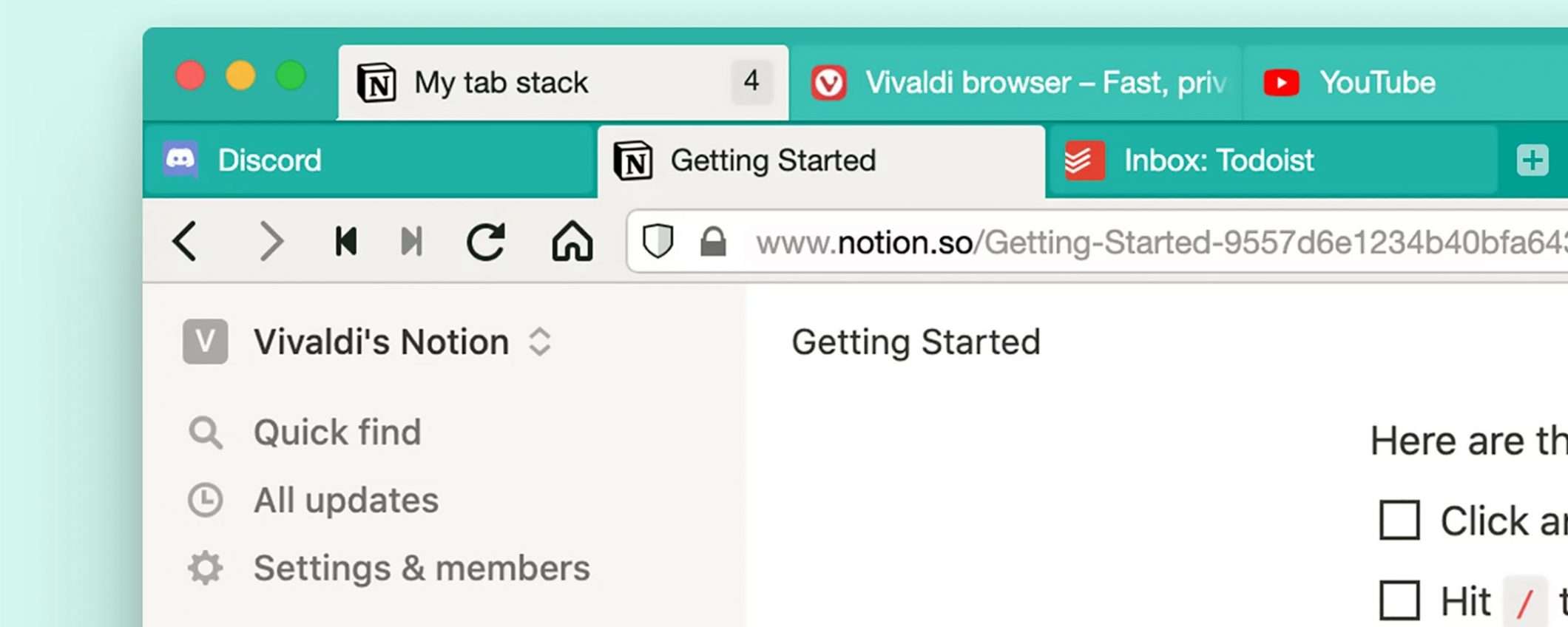Go to the home page
The width and height of the screenshot is (1568, 627).
572,242
